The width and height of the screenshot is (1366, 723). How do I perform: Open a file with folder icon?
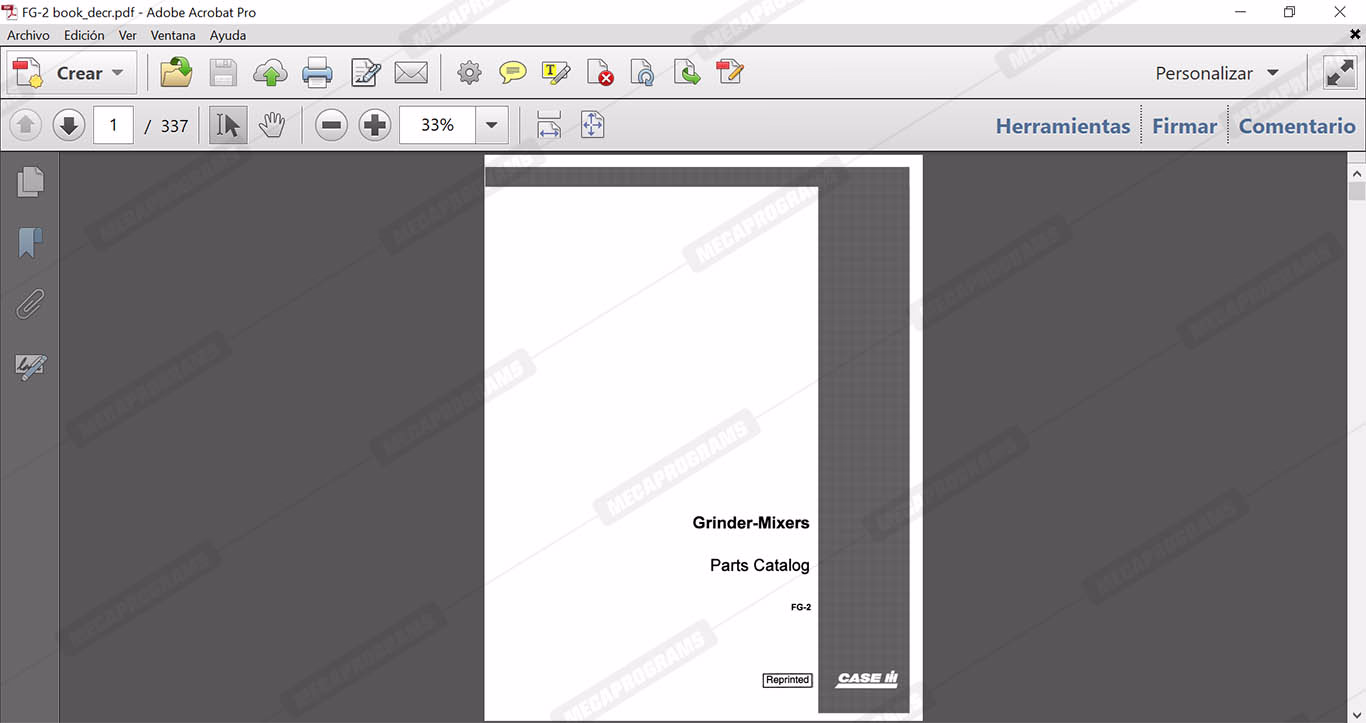pos(176,73)
